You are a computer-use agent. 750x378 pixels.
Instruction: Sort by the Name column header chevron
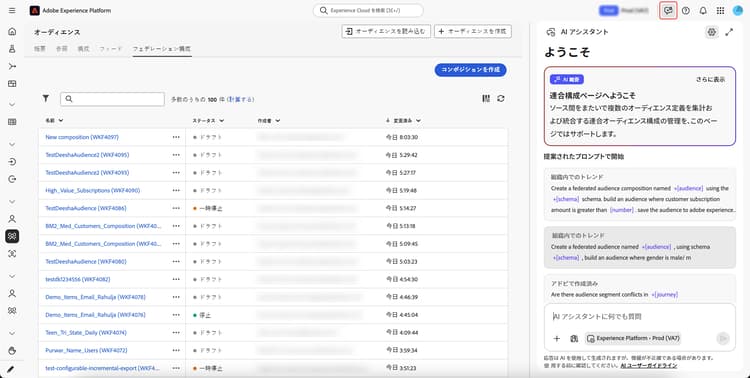[61, 121]
